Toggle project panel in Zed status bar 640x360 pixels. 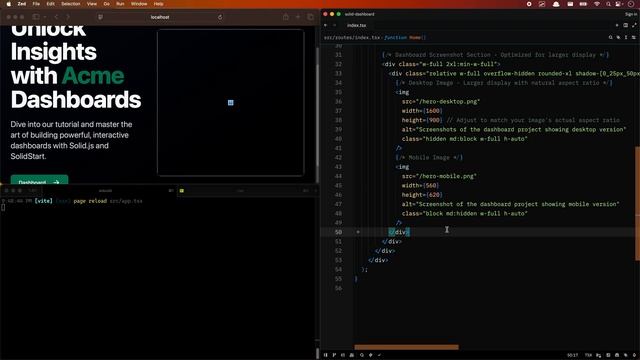325,355
